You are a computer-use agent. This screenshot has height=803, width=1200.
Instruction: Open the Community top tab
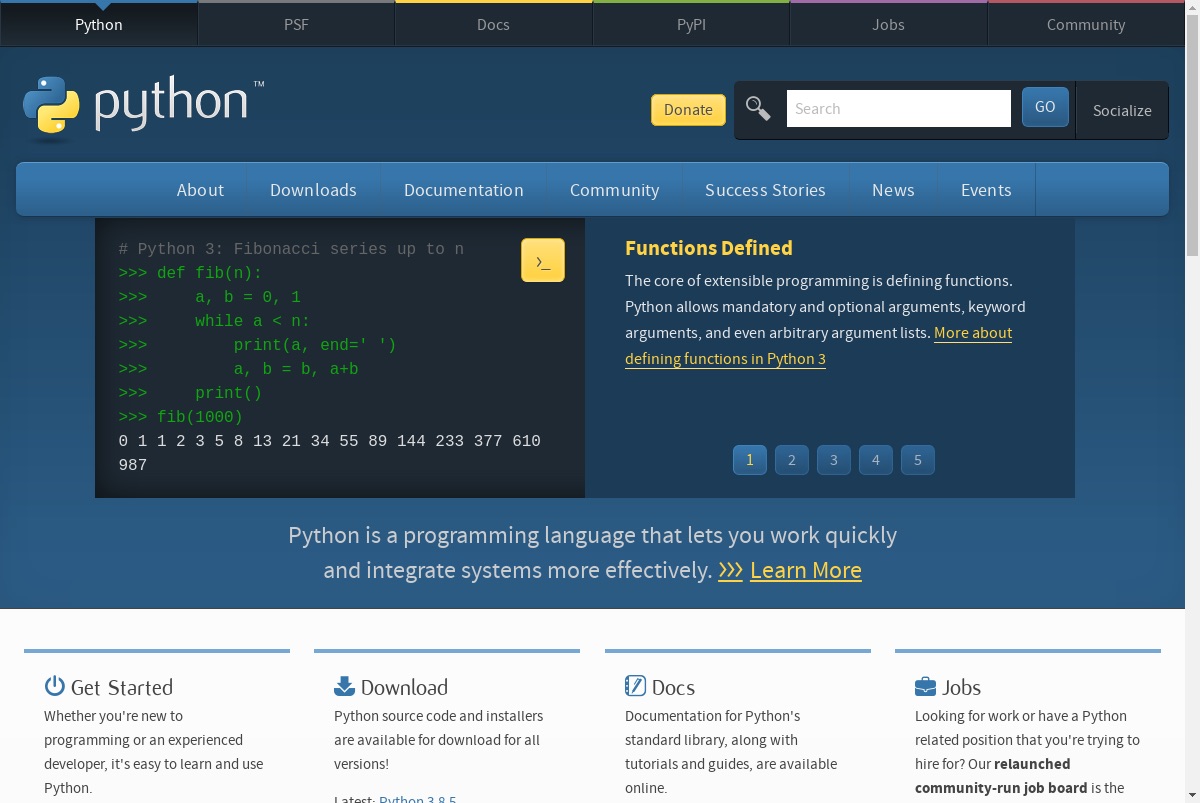click(1086, 24)
